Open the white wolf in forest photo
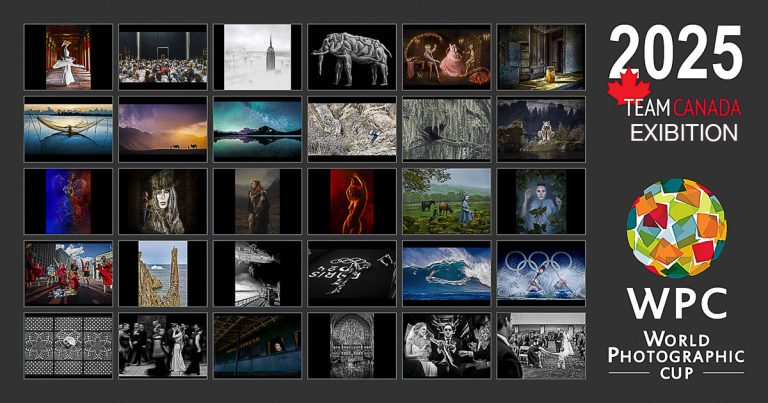This screenshot has height=403, width=768. [x=540, y=129]
